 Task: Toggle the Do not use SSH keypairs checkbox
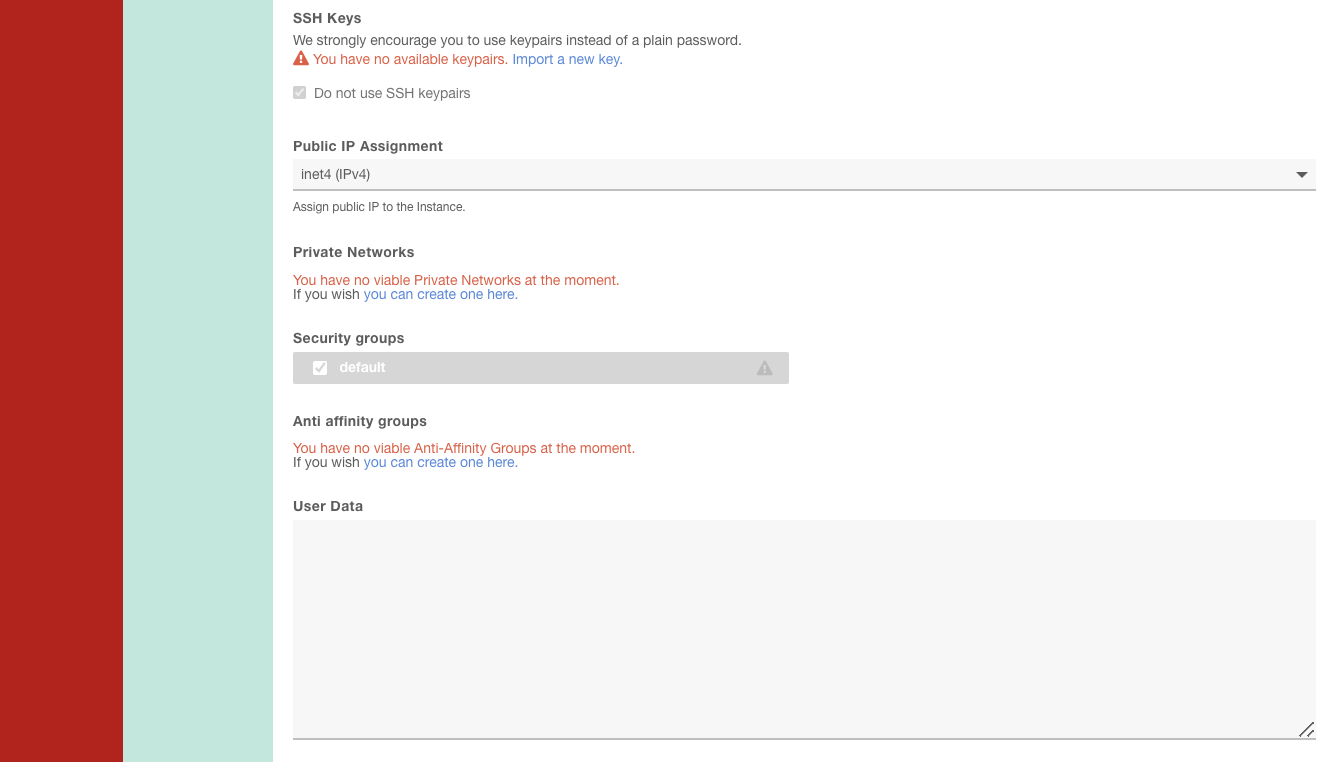tap(300, 93)
